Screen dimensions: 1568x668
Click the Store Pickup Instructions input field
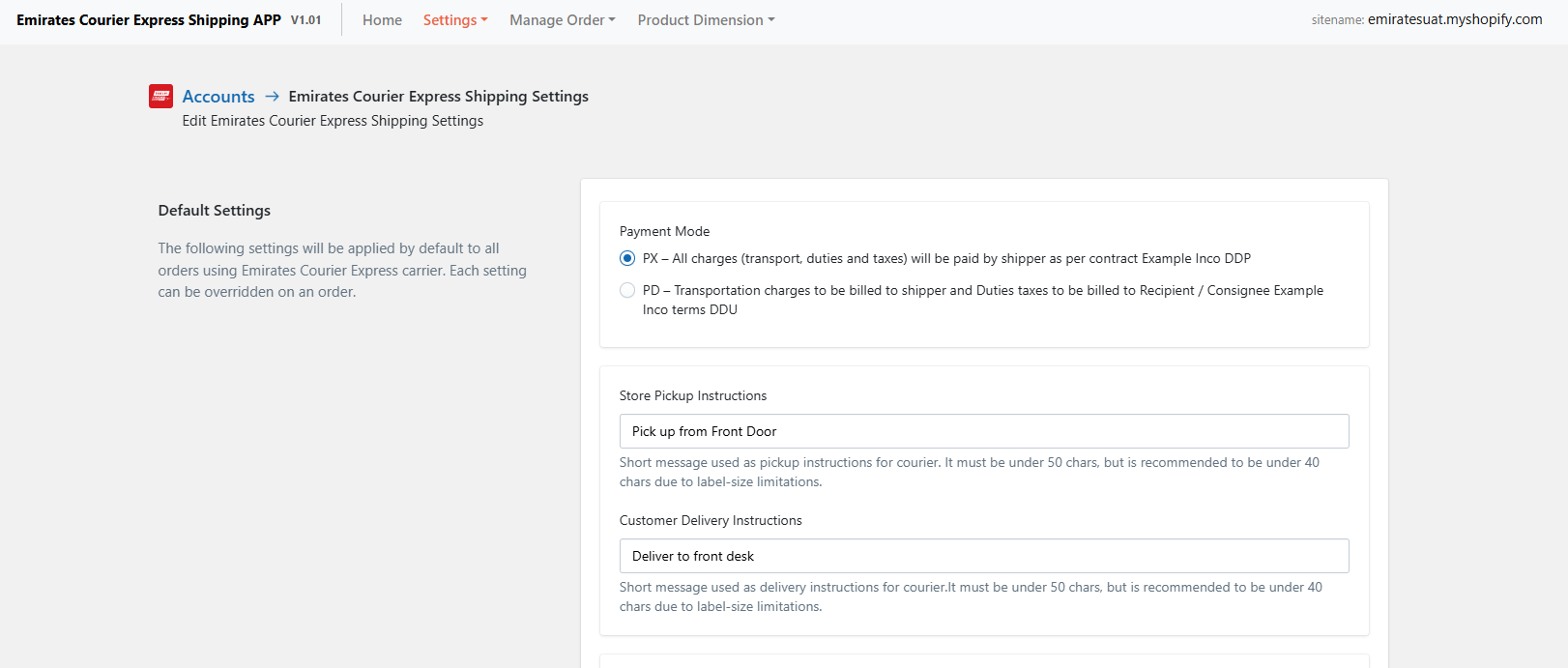[984, 431]
